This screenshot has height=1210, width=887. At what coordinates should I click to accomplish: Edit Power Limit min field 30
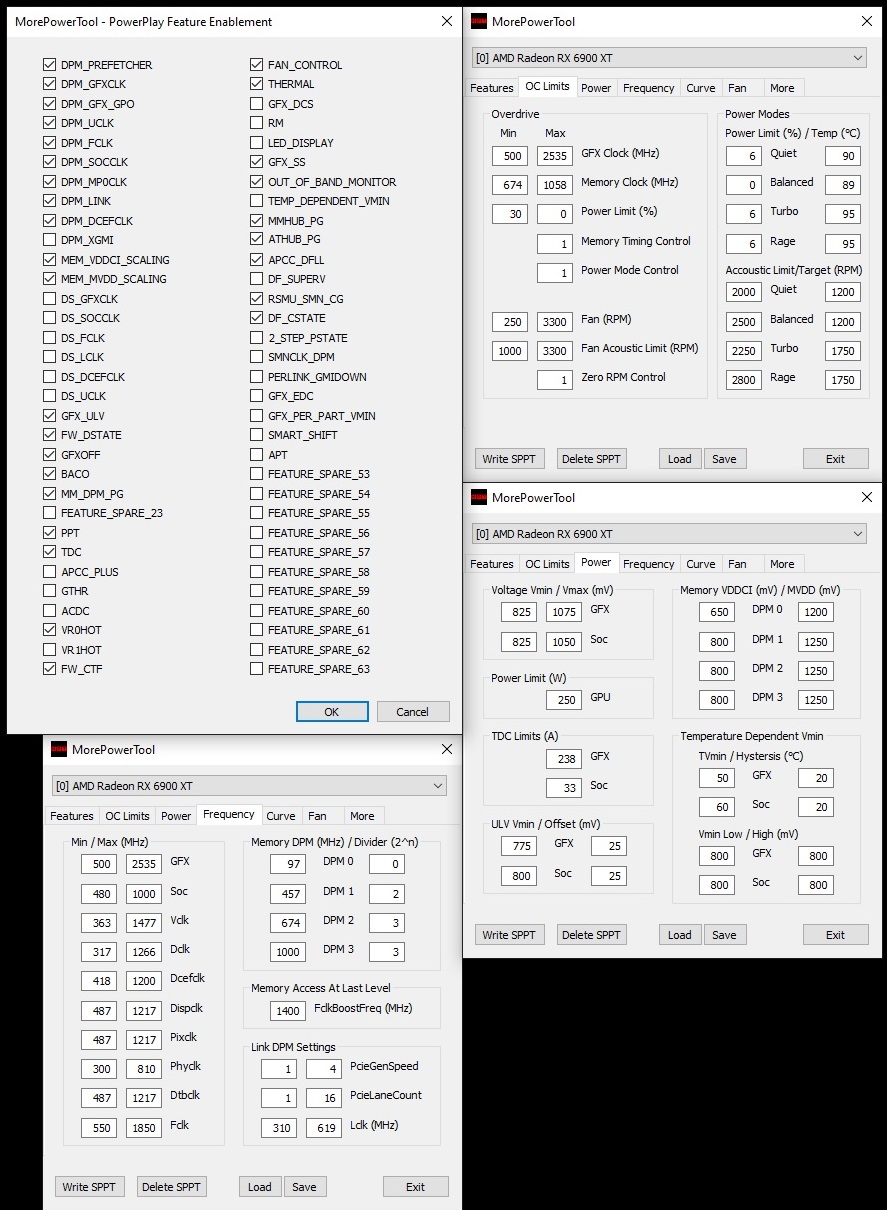coord(510,214)
